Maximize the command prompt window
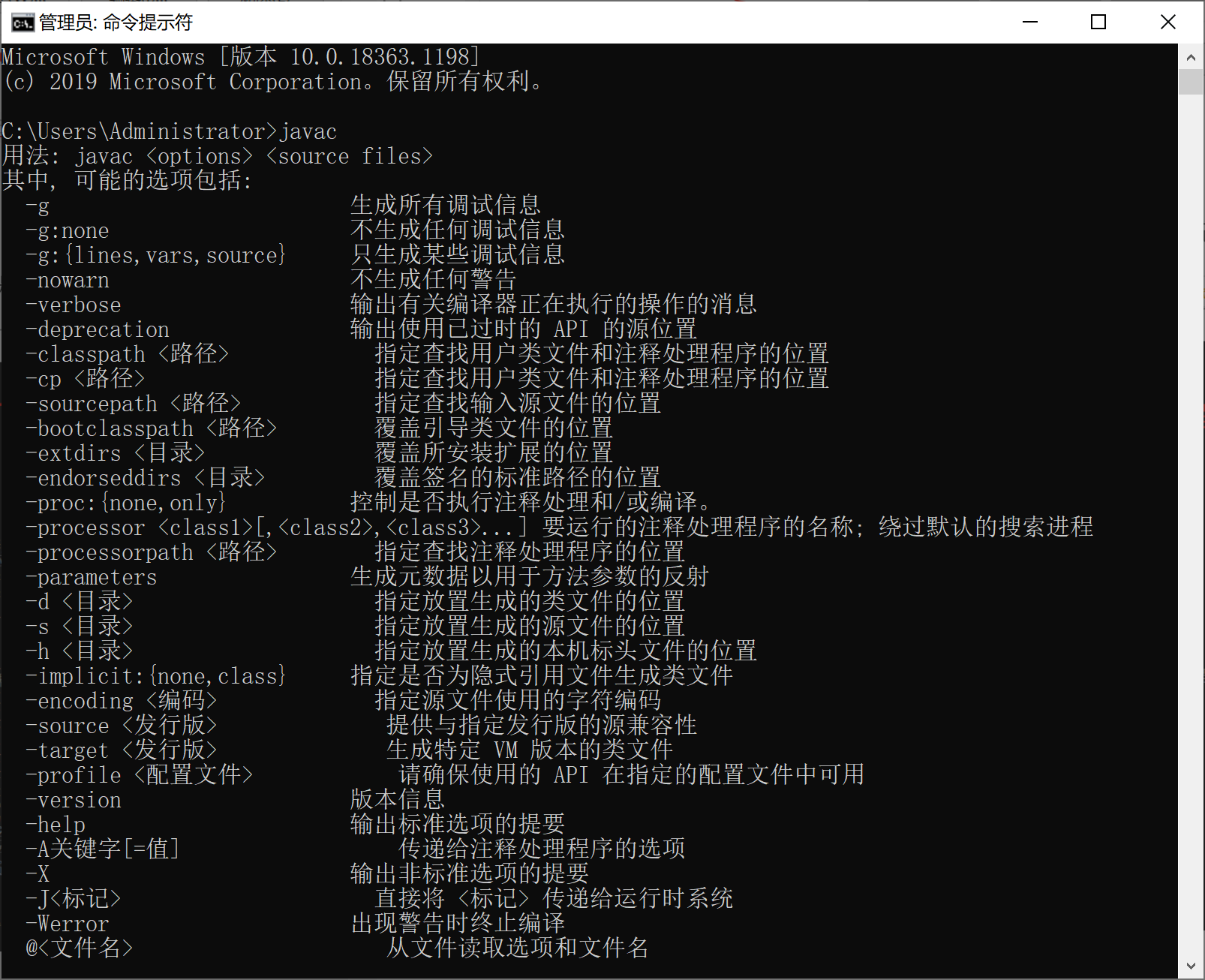 click(x=1098, y=22)
